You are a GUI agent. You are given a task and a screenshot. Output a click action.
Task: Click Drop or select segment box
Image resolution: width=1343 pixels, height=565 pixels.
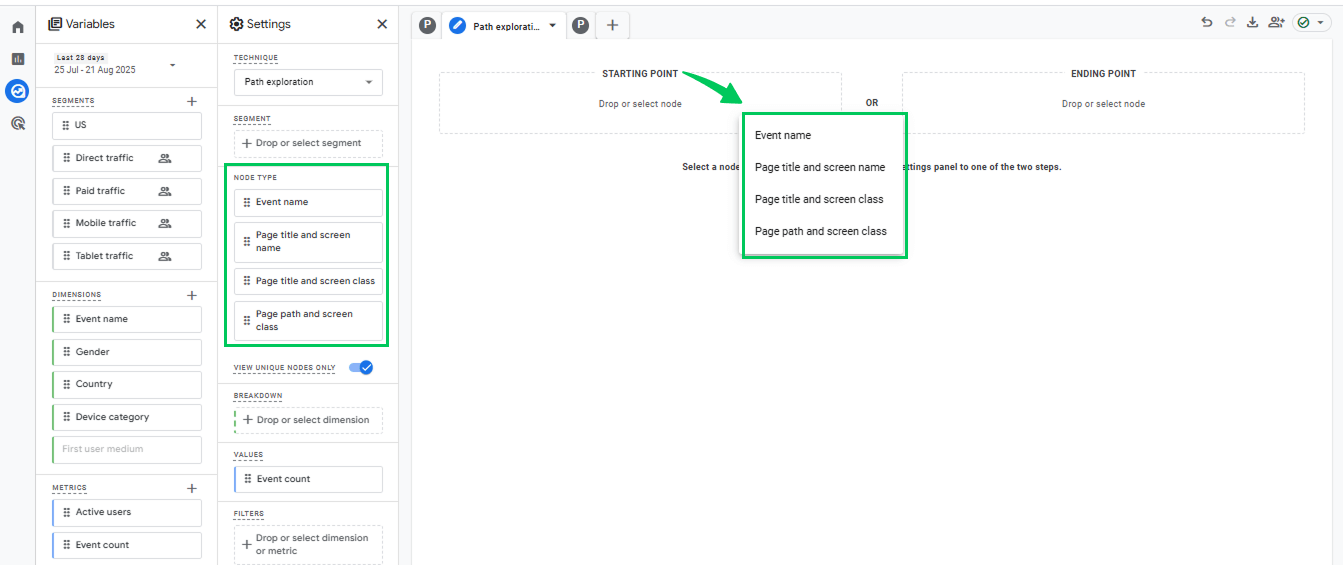pos(308,143)
